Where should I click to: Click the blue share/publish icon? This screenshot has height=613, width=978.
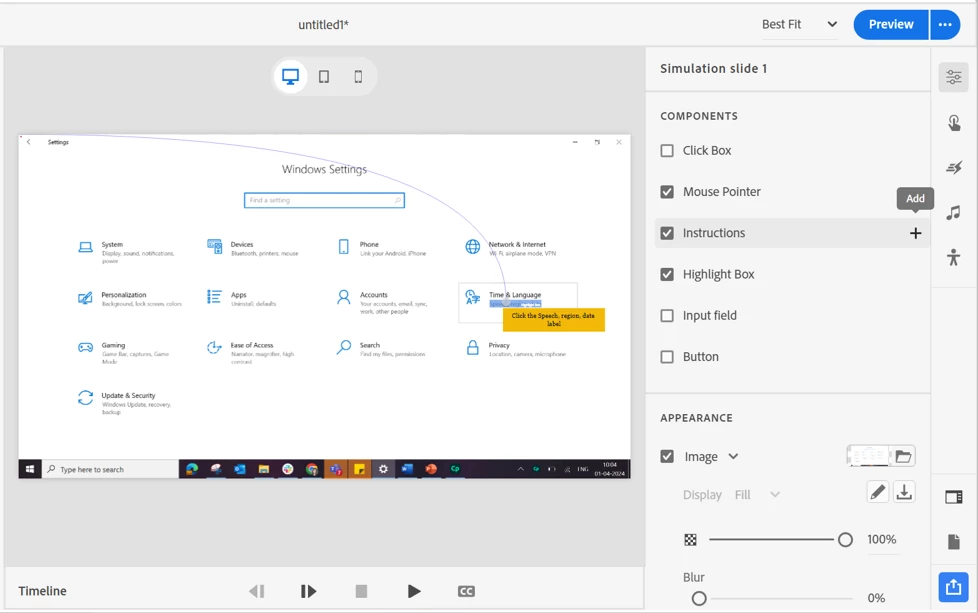954,587
